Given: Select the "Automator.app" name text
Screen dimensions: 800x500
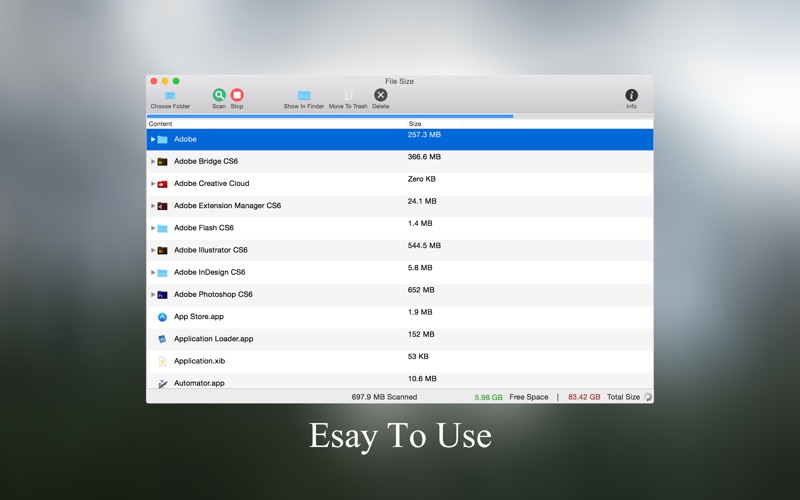Looking at the screenshot, I should point(199,383).
